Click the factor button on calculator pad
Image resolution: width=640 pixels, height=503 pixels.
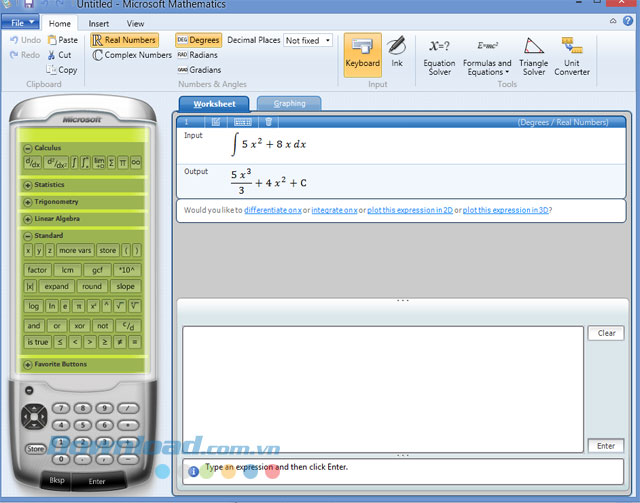coord(37,270)
